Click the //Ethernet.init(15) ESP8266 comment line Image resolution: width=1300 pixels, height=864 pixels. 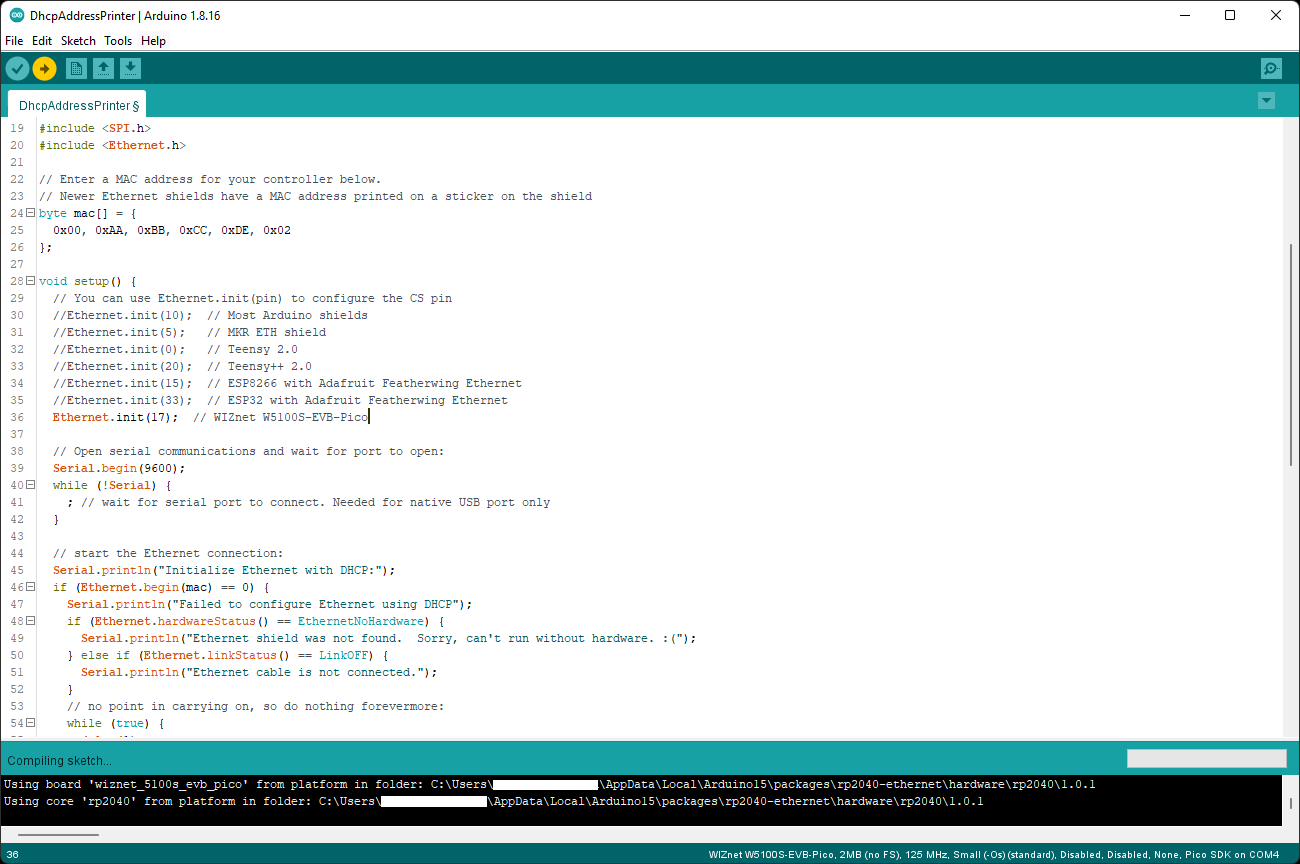tap(287, 383)
